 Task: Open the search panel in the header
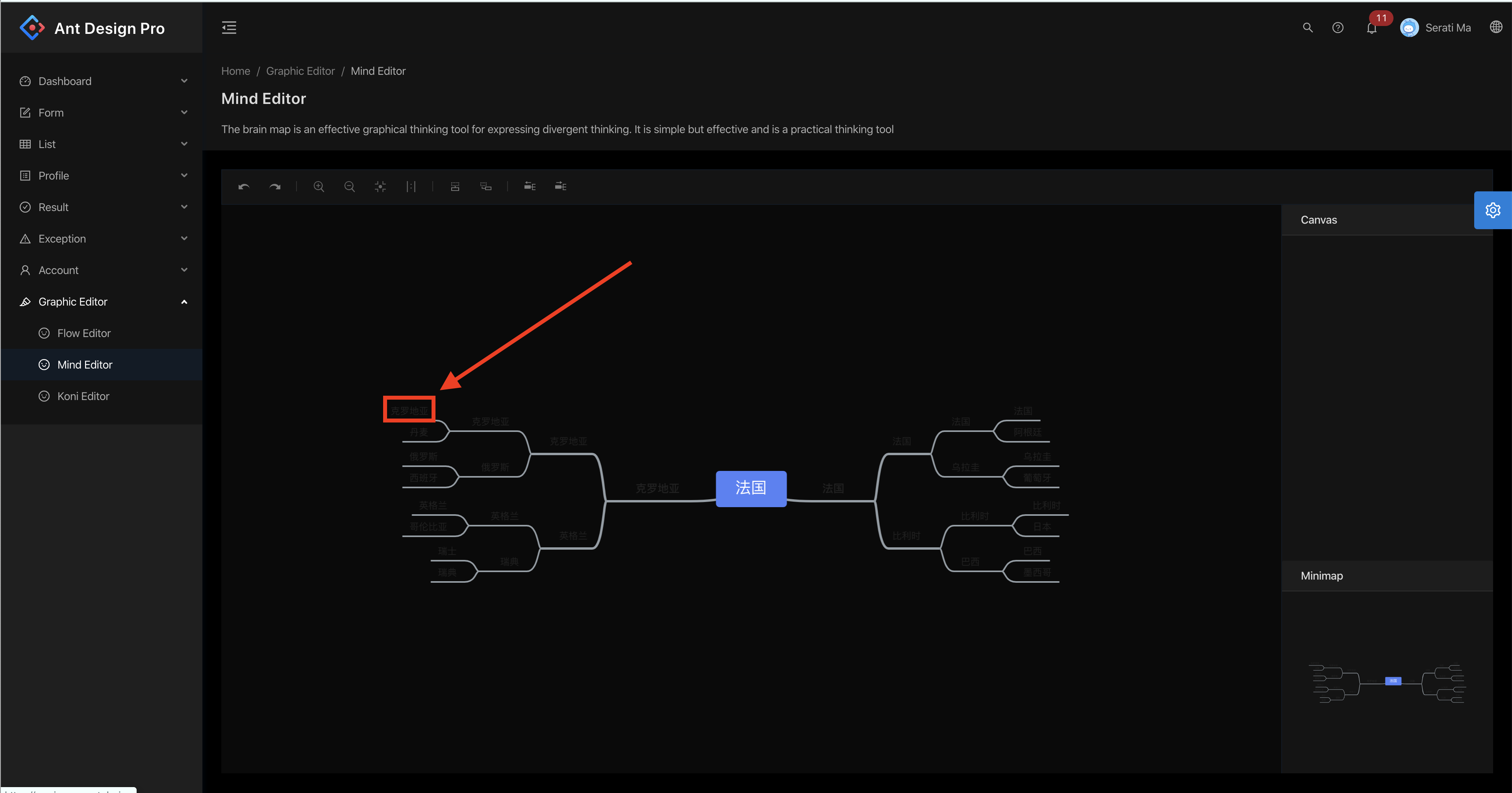[1307, 27]
